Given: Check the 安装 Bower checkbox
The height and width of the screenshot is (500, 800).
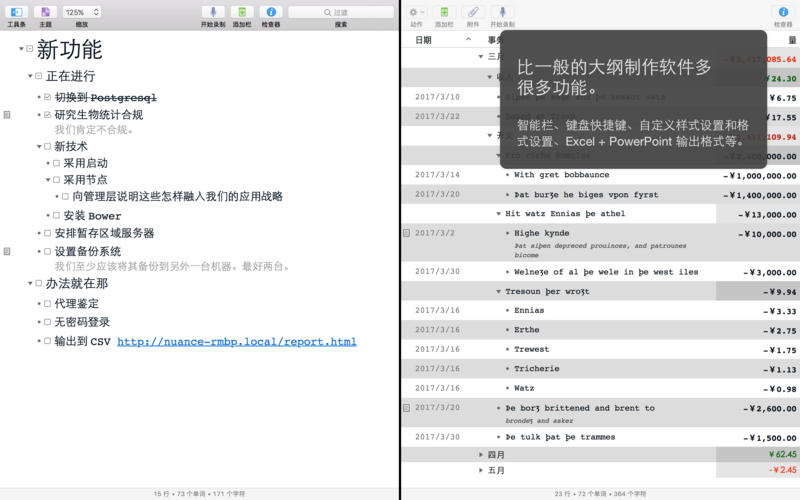Looking at the screenshot, I should click(x=56, y=216).
